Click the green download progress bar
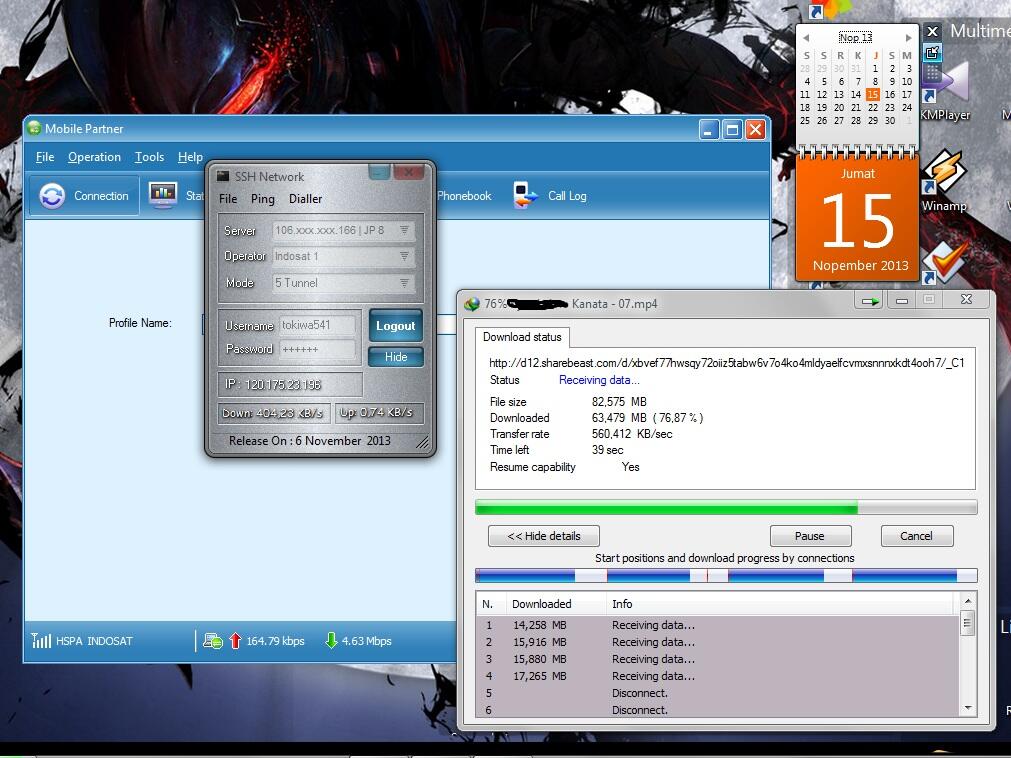Image resolution: width=1011 pixels, height=758 pixels. point(726,507)
